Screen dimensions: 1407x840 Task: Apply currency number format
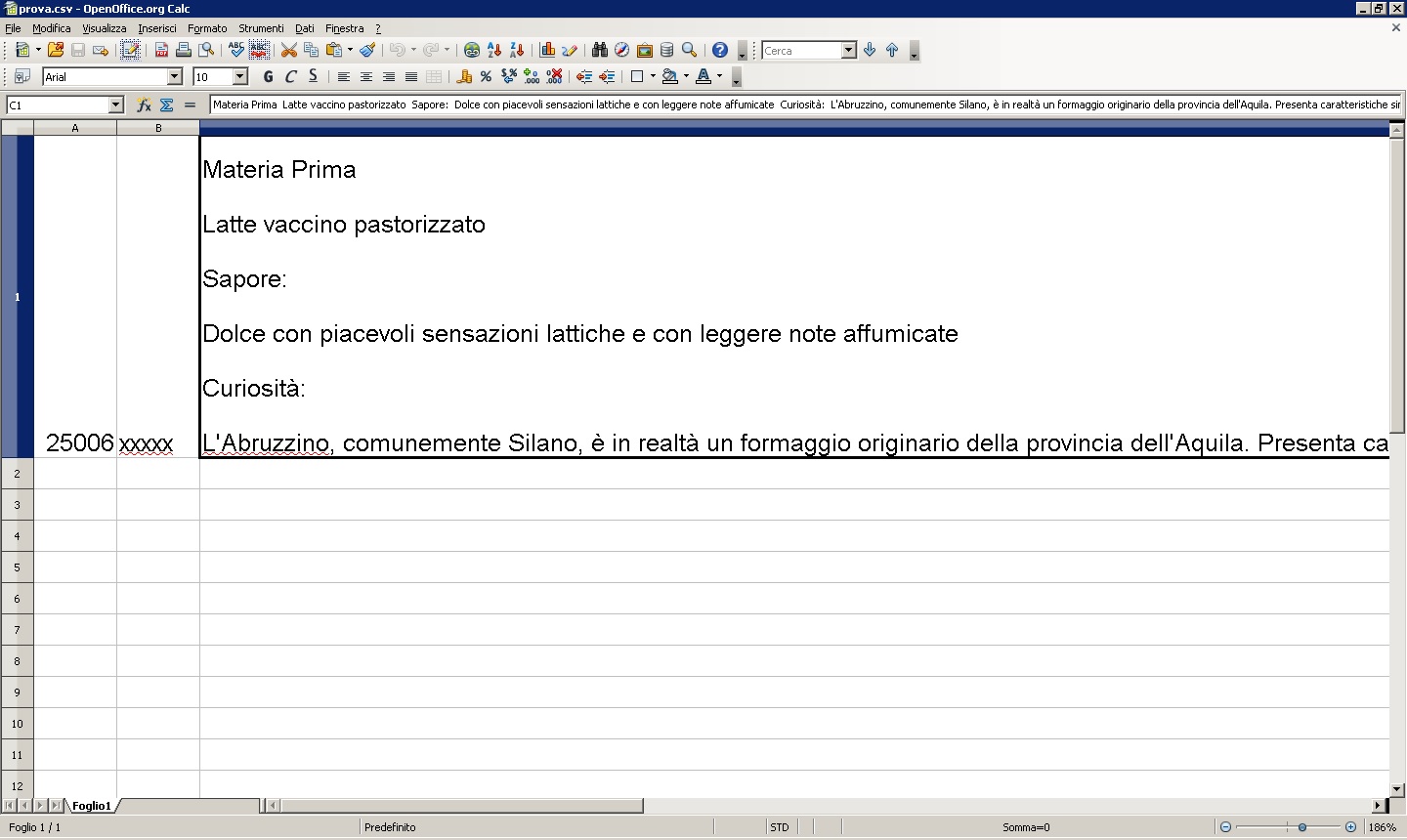(x=464, y=76)
